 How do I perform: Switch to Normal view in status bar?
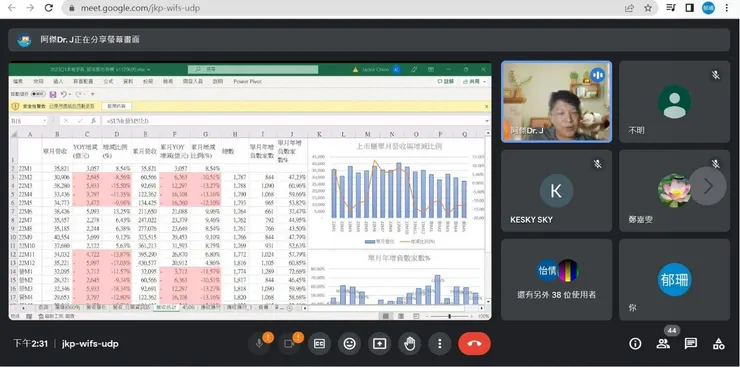pos(386,316)
